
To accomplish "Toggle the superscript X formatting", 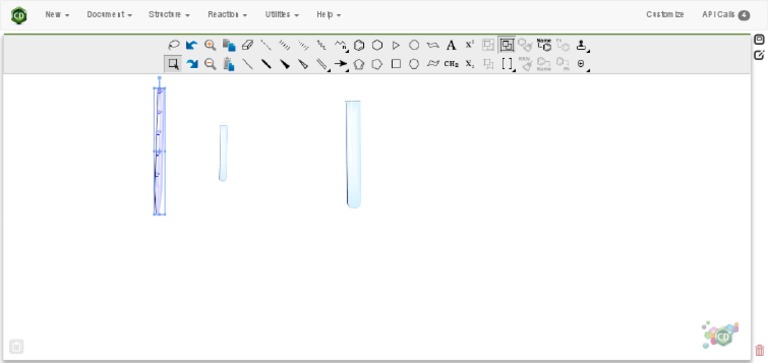I will 470,45.
